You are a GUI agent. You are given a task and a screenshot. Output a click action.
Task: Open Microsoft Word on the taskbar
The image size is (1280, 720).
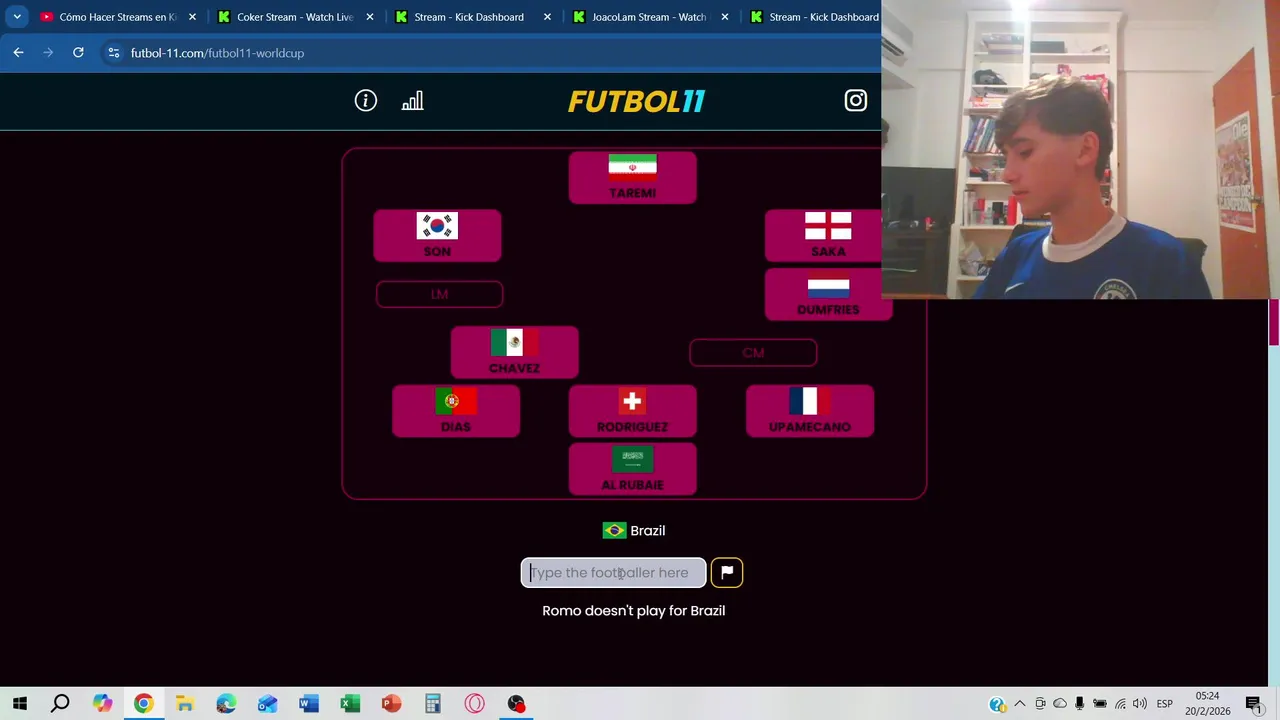click(x=308, y=704)
